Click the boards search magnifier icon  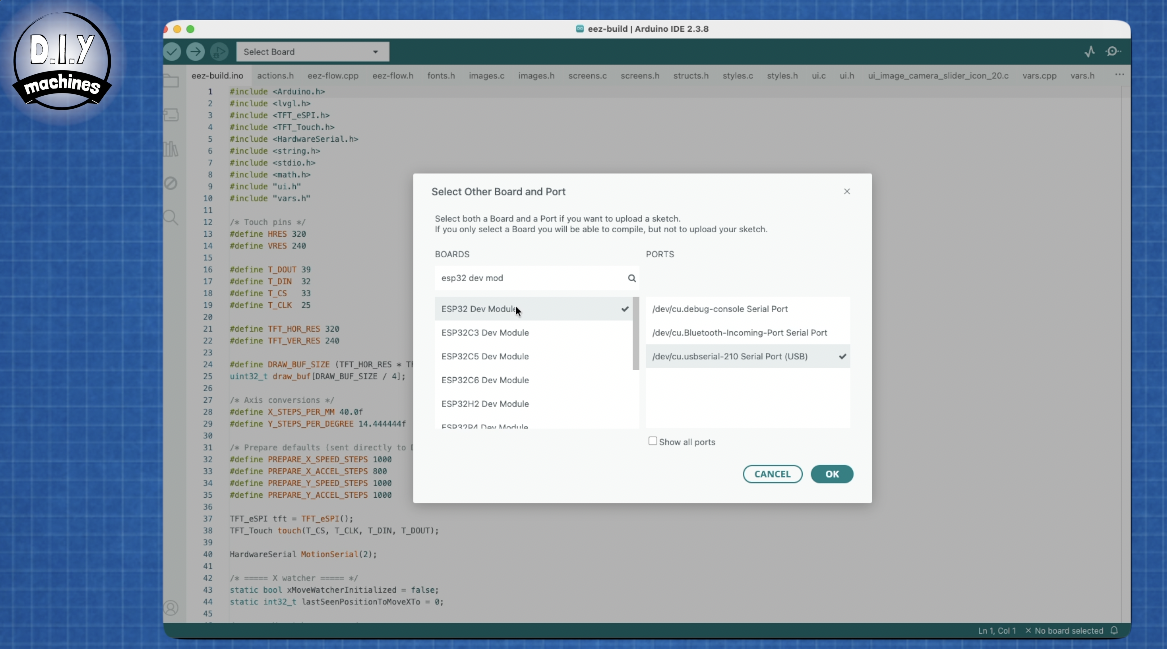(x=632, y=278)
